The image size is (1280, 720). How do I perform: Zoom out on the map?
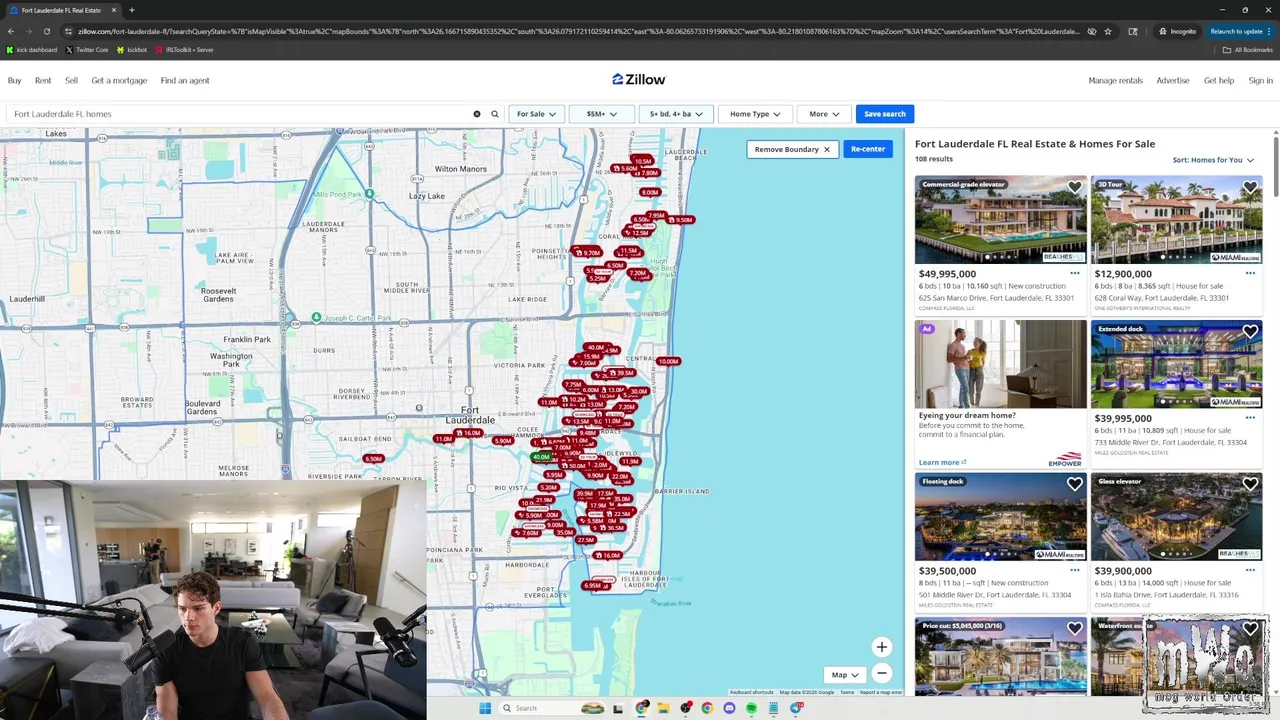click(881, 674)
